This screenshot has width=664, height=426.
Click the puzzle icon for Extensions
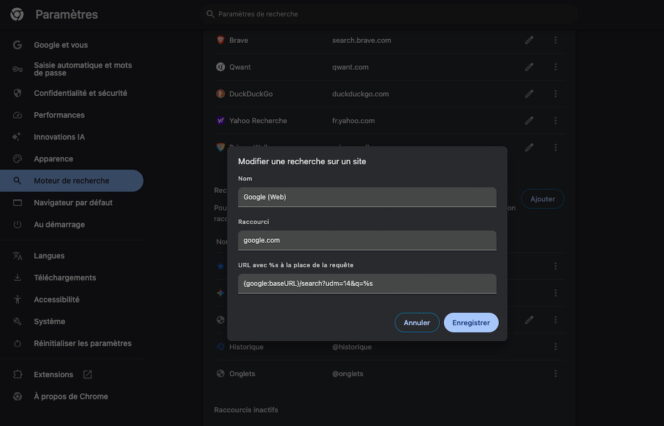point(17,374)
